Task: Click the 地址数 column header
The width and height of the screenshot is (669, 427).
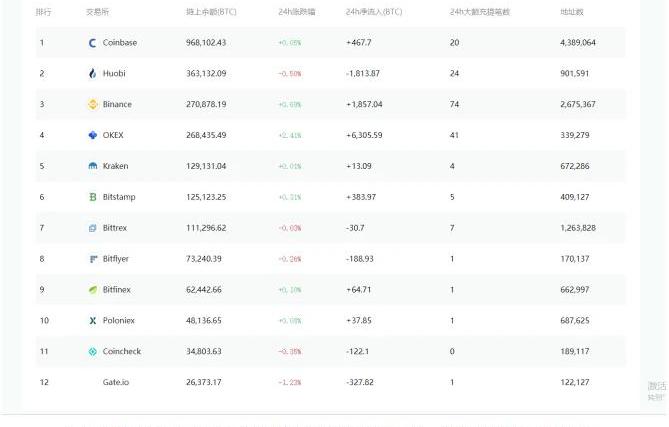Action: (572, 12)
